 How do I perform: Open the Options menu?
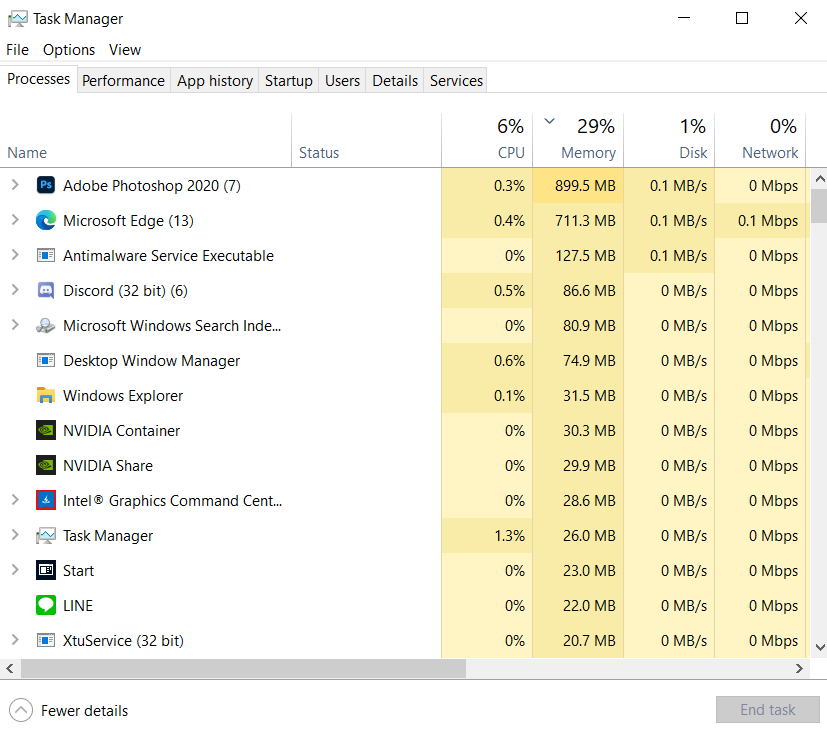click(x=69, y=50)
